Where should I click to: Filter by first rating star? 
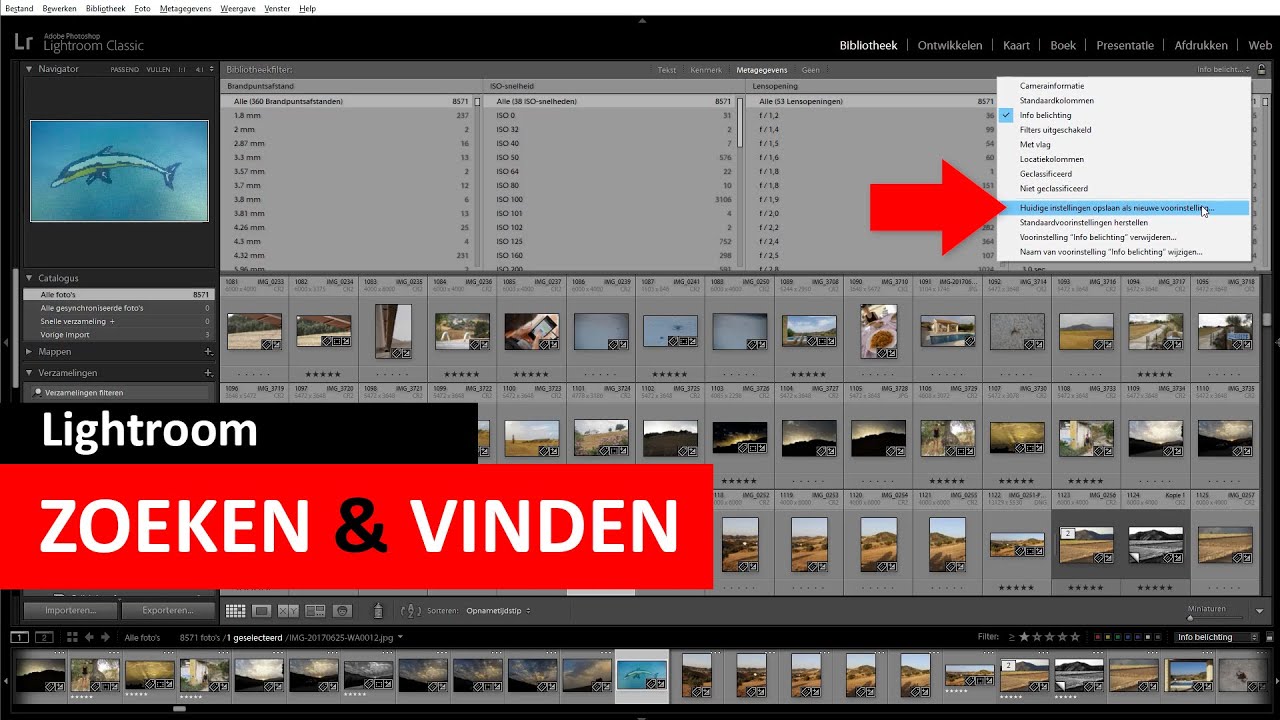[x=1024, y=637]
